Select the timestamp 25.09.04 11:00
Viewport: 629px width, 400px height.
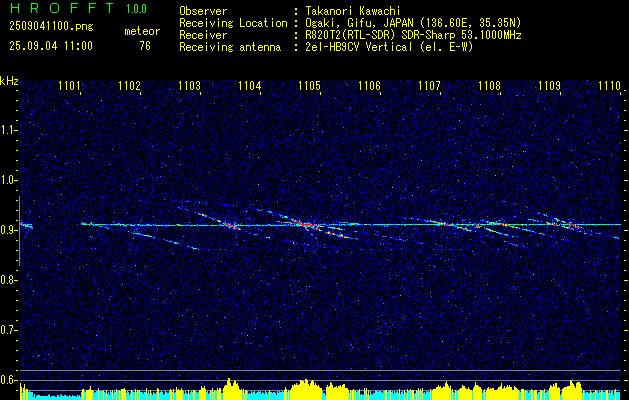(51, 46)
